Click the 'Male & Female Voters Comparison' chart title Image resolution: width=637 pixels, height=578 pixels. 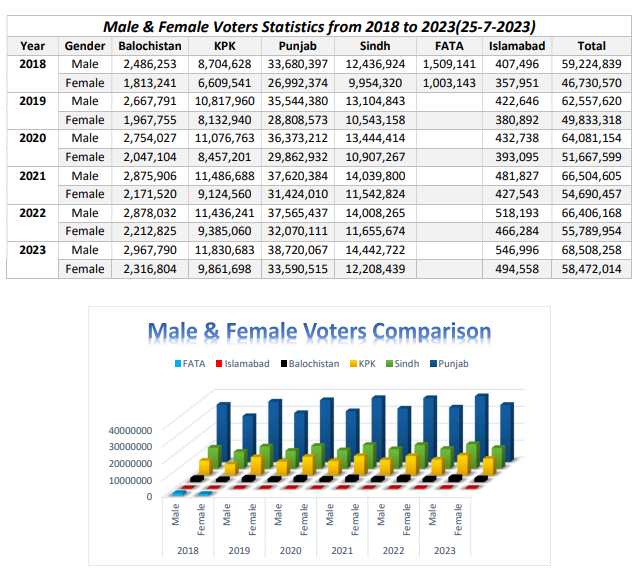pyautogui.click(x=319, y=331)
